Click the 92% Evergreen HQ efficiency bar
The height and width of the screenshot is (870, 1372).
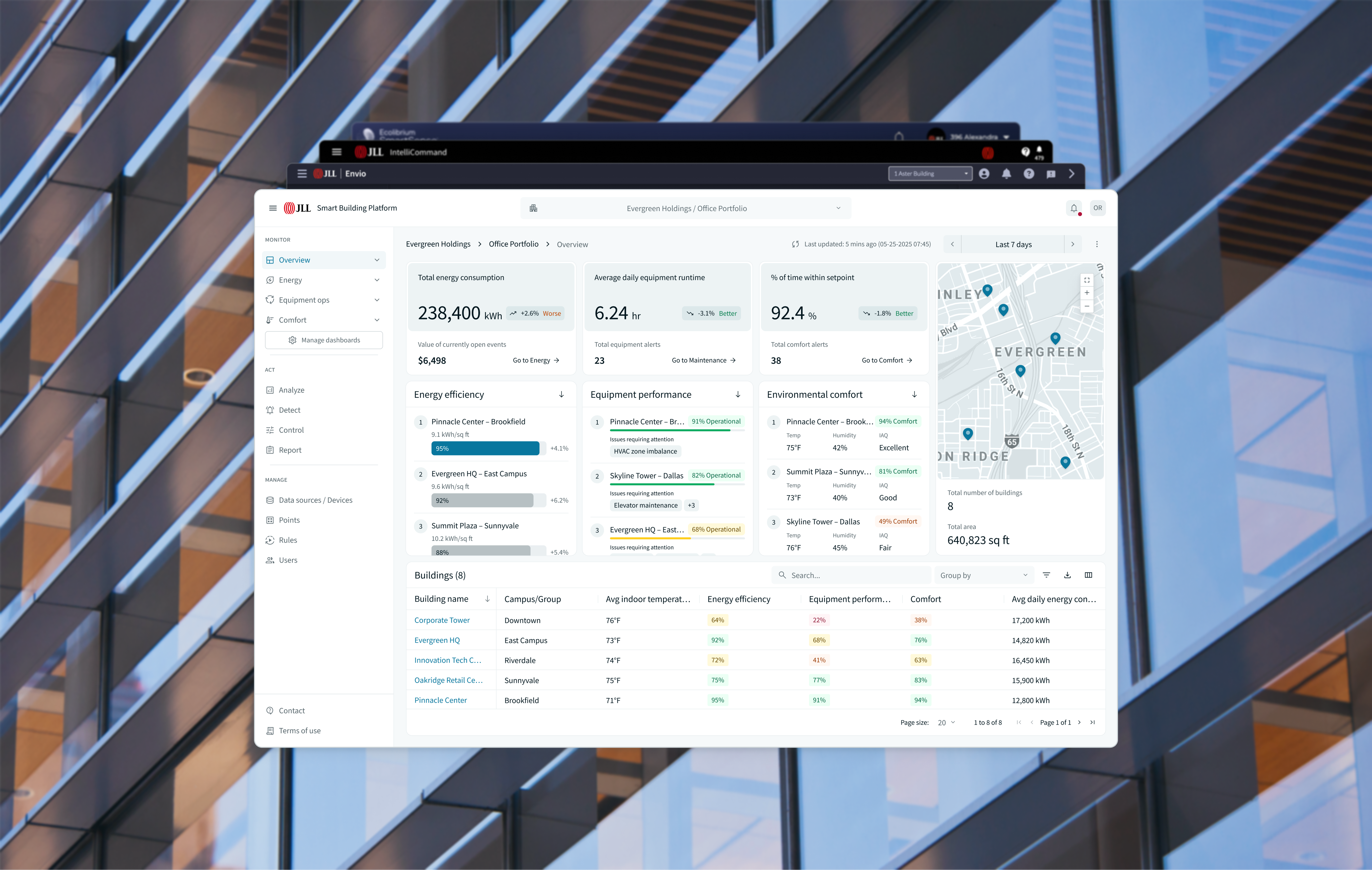coord(482,501)
